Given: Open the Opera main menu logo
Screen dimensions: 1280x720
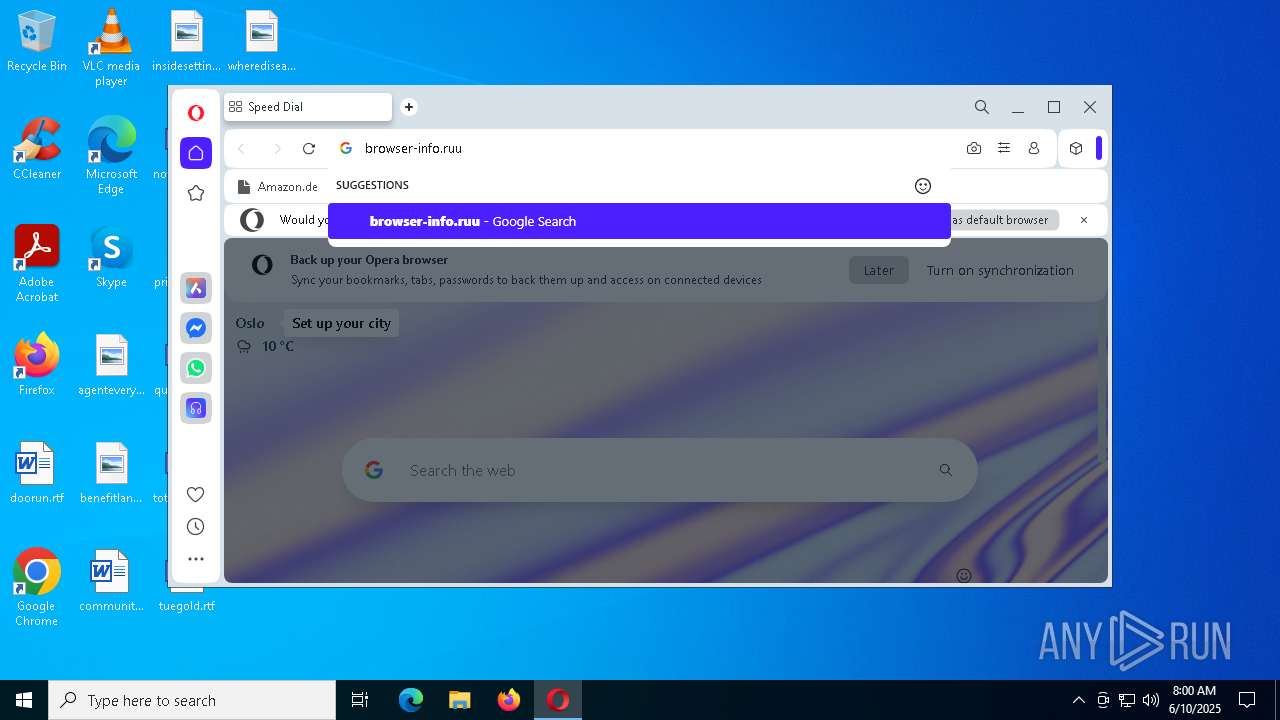Looking at the screenshot, I should pos(196,113).
